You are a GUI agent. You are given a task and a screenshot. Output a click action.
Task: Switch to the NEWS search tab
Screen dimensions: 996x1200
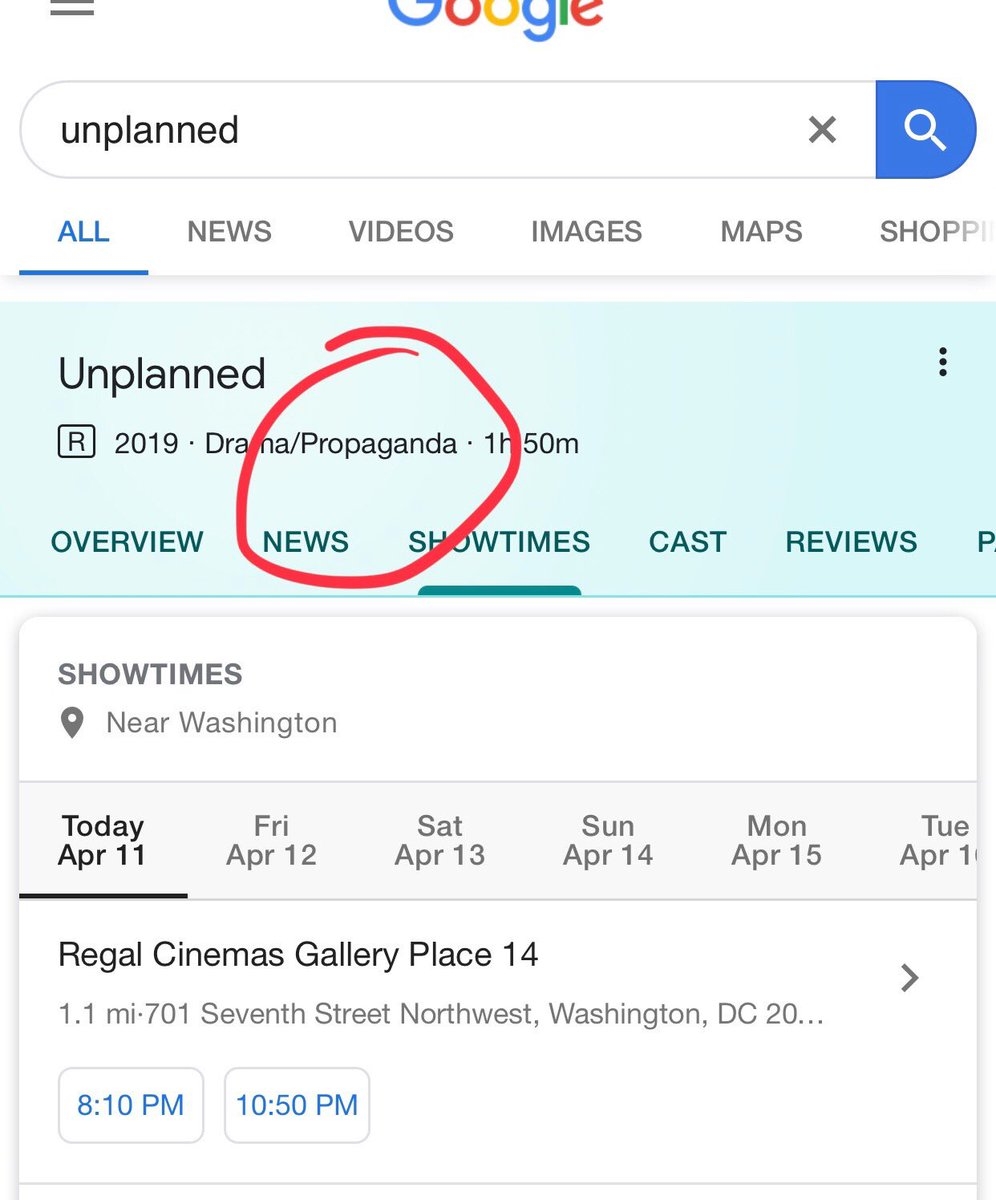(229, 231)
